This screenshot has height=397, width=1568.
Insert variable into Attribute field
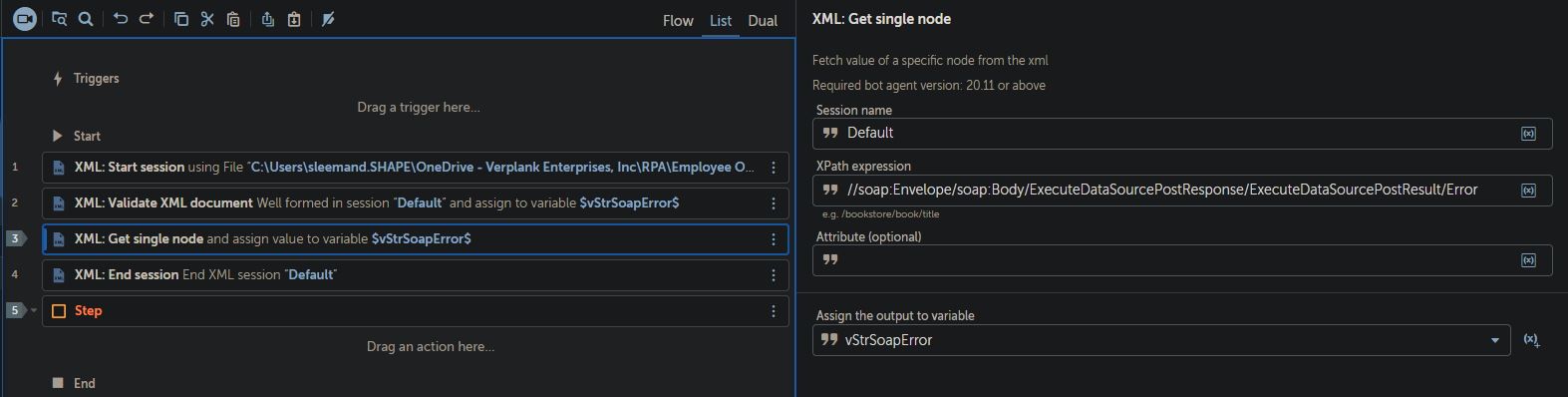(x=1528, y=260)
